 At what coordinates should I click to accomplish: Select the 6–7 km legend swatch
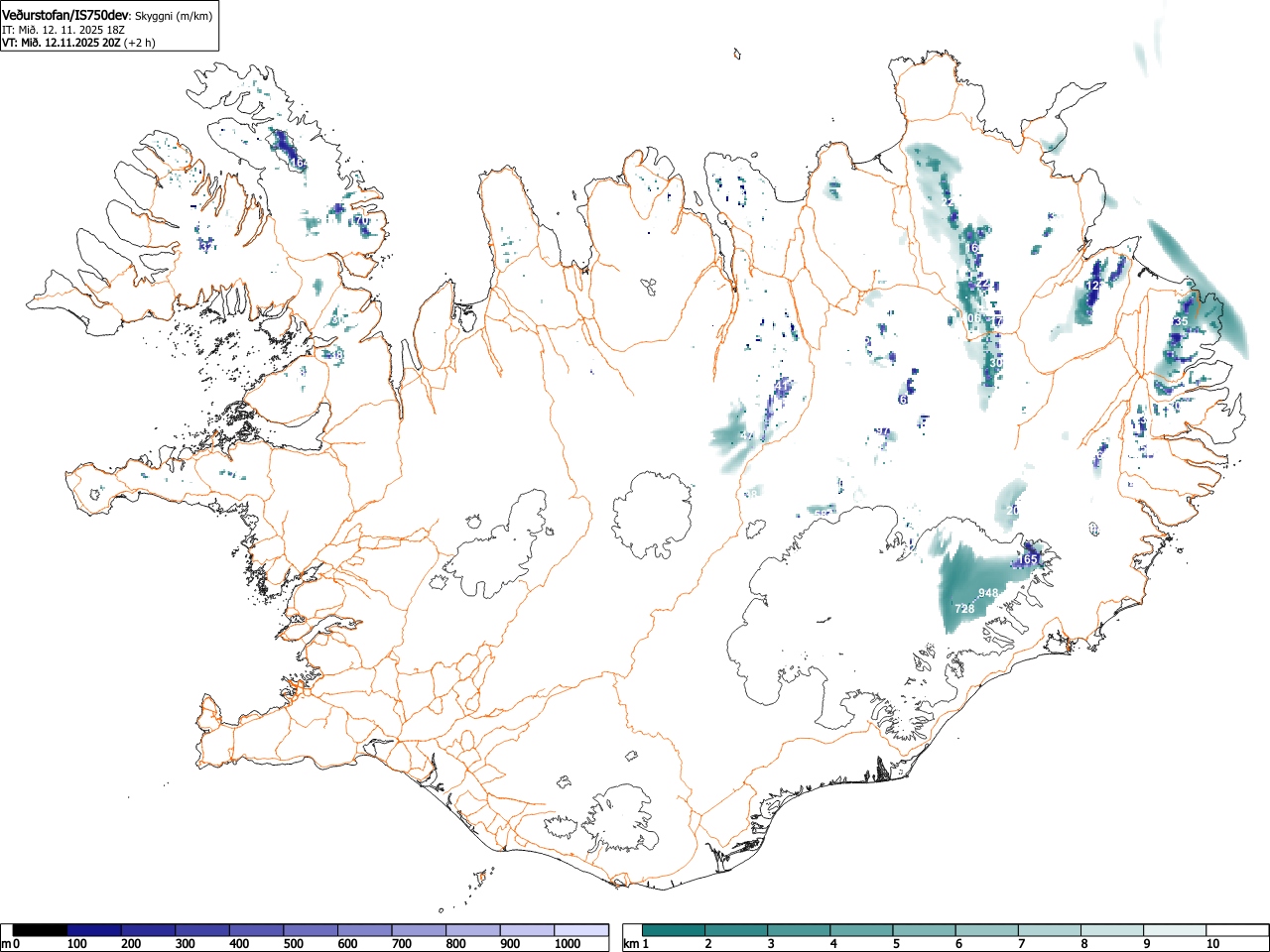(986, 930)
